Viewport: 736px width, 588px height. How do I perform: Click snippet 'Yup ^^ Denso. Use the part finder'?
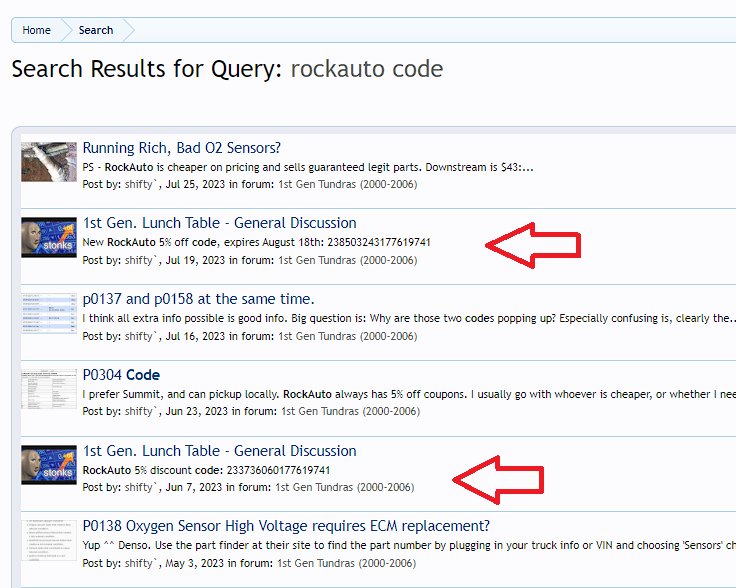pos(409,545)
